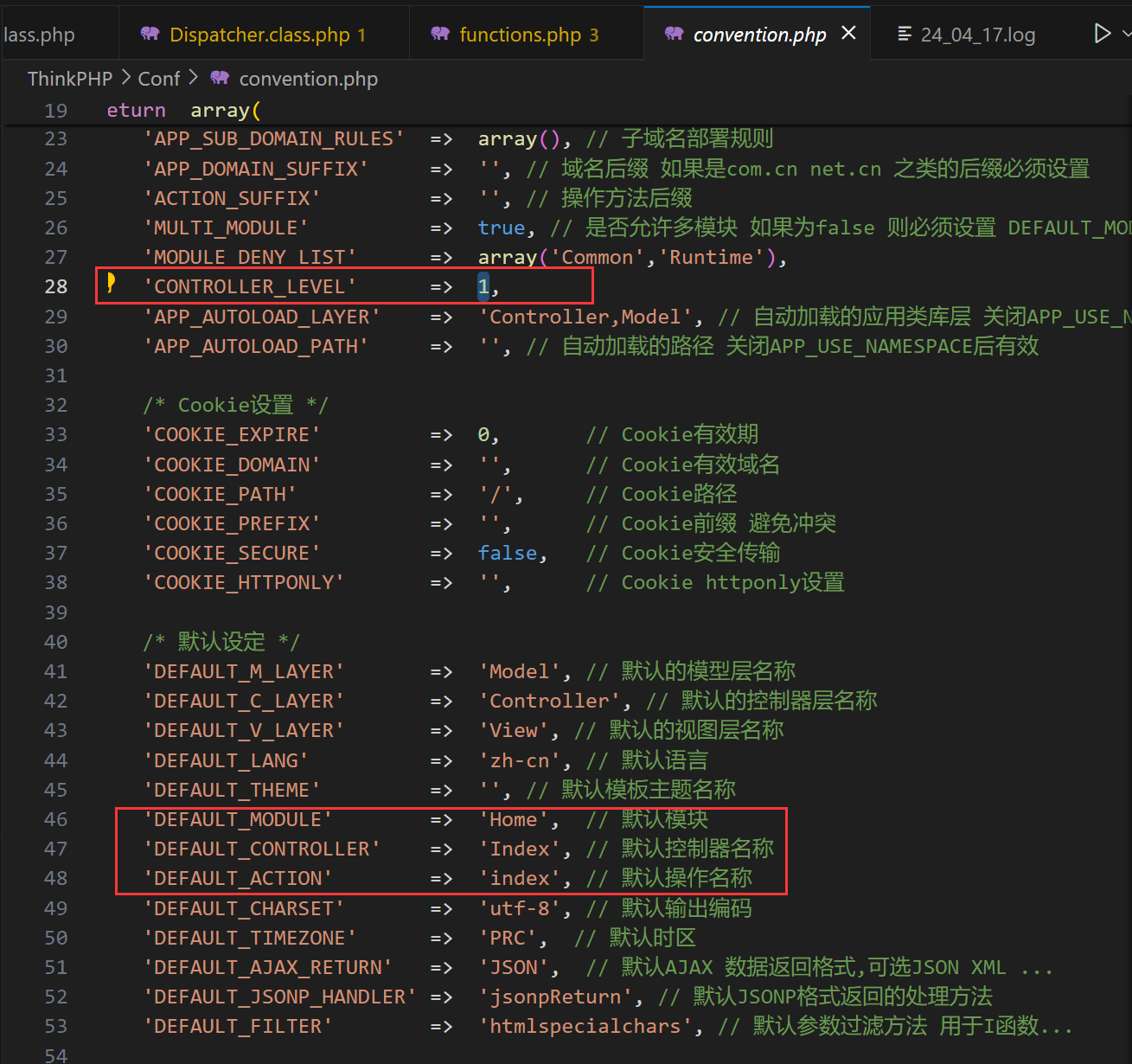Click the log file icon on 24_04_17.log tab

coord(905,34)
